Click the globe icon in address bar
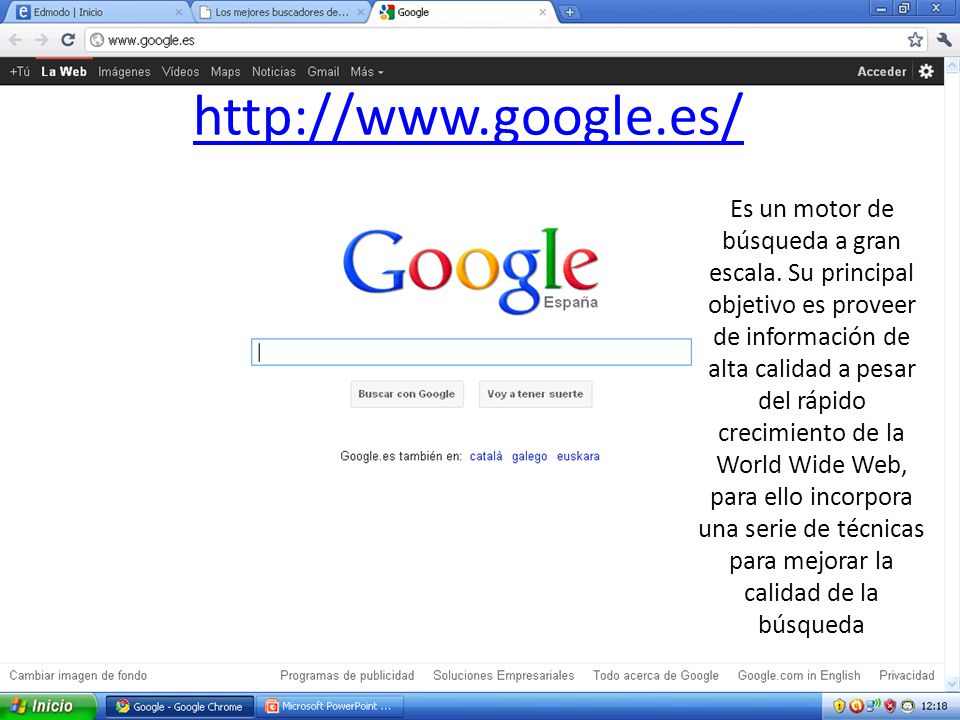This screenshot has width=960, height=720. [97, 40]
